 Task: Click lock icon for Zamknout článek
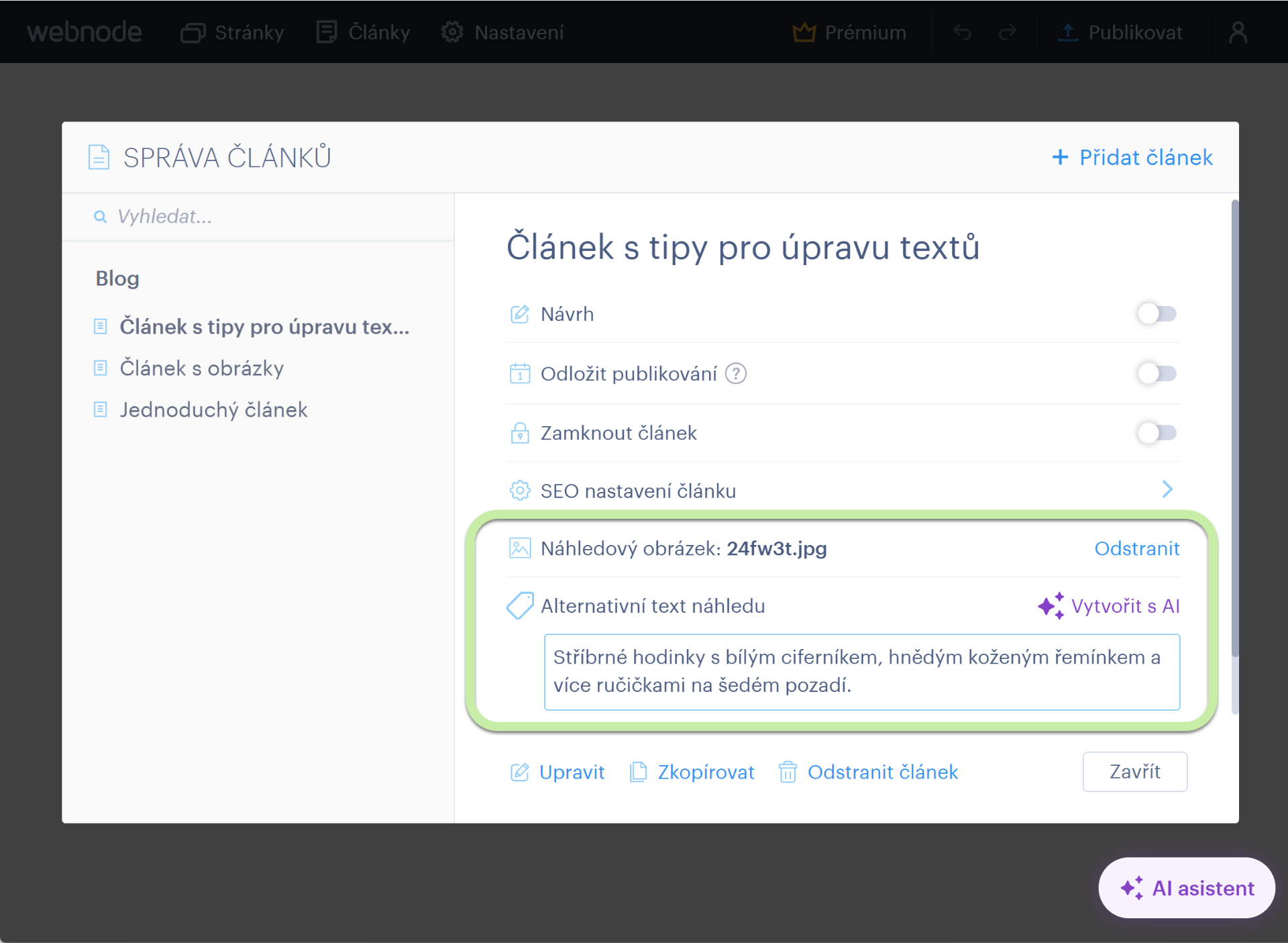(x=520, y=433)
